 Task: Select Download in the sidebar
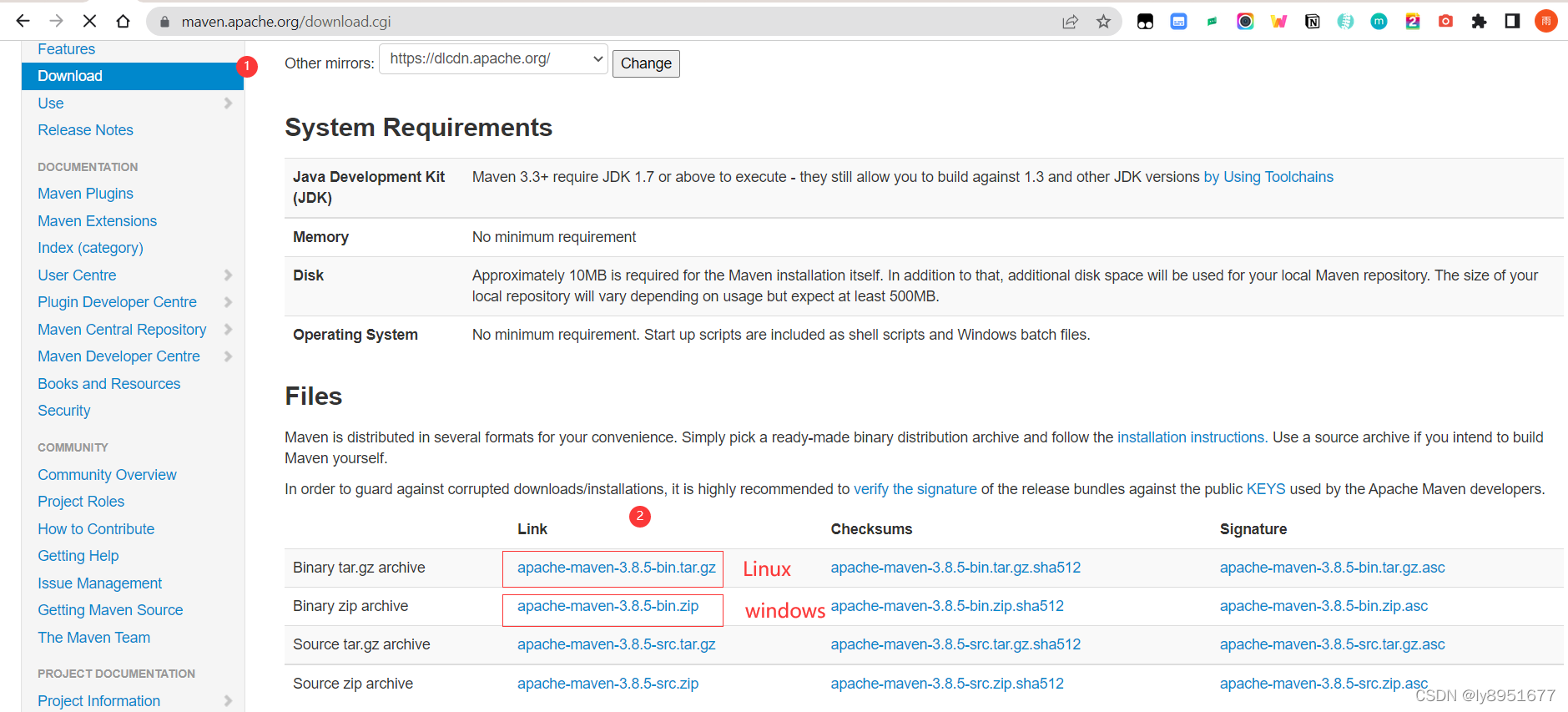click(x=133, y=76)
